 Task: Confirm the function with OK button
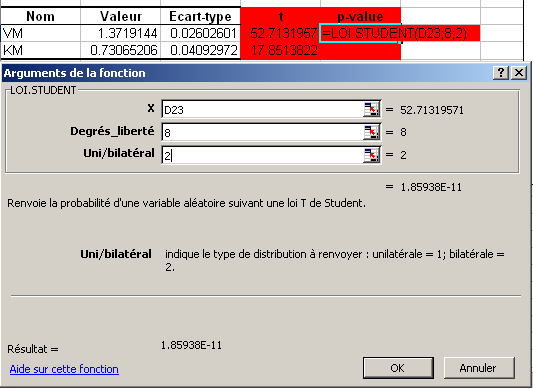[398, 368]
